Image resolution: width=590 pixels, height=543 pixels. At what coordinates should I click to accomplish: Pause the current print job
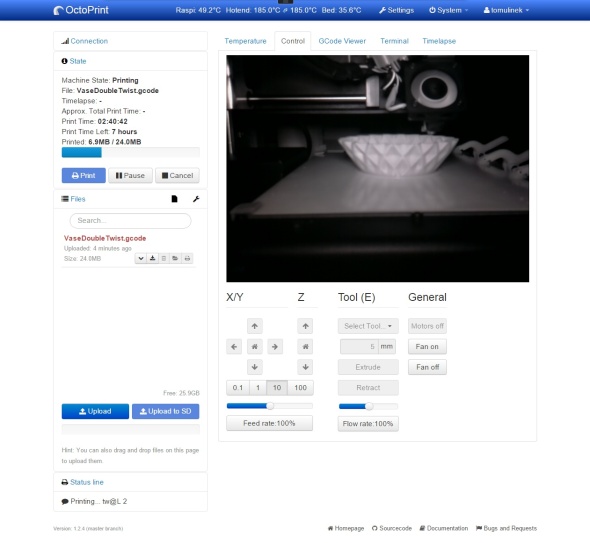130,176
